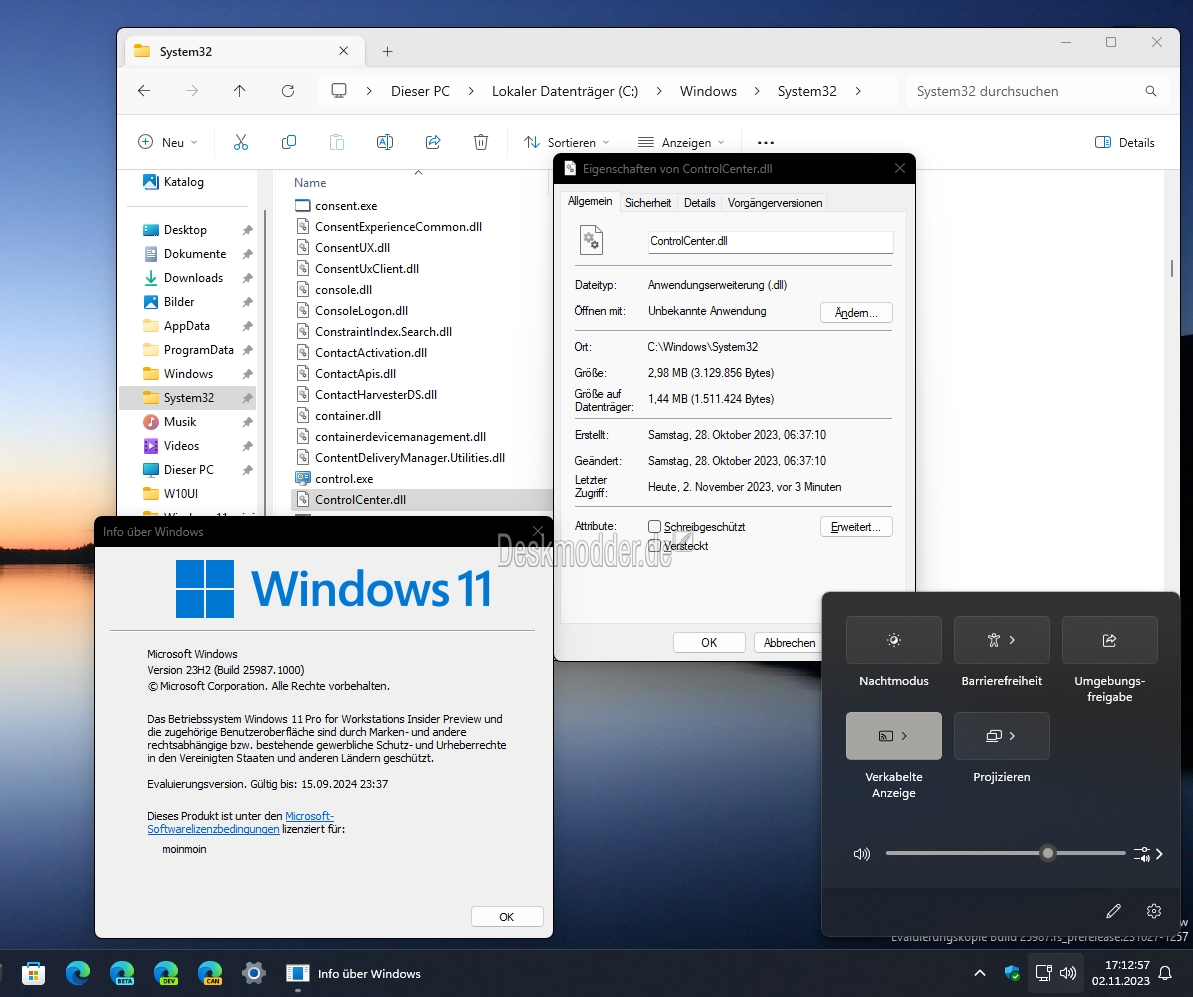Switch to the Sicherheit tab
The width and height of the screenshot is (1193, 997).
pyautogui.click(x=647, y=202)
